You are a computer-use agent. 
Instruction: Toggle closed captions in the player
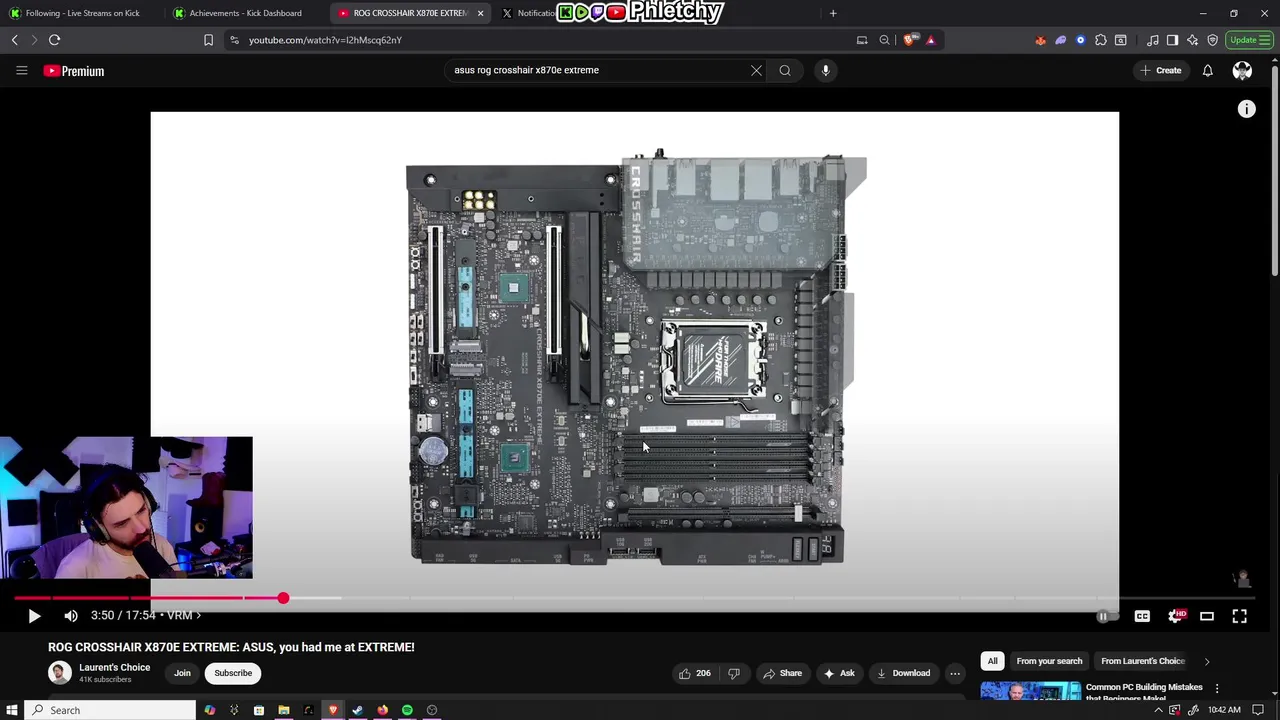[x=1142, y=616]
